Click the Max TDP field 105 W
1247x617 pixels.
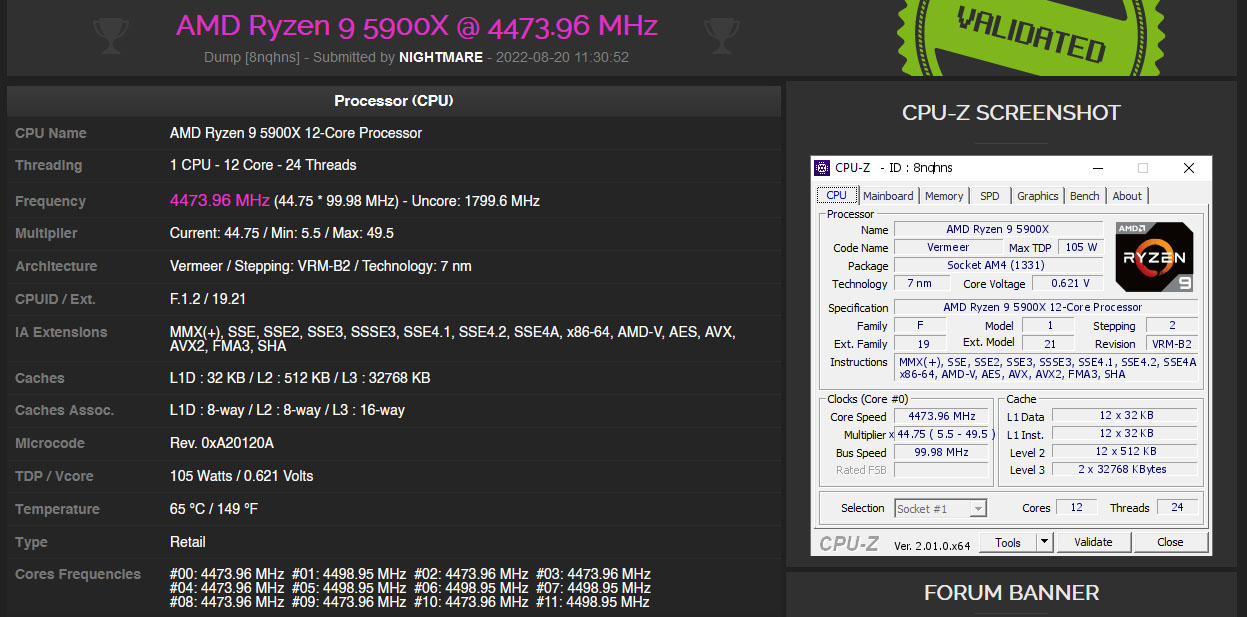pyautogui.click(x=1081, y=247)
